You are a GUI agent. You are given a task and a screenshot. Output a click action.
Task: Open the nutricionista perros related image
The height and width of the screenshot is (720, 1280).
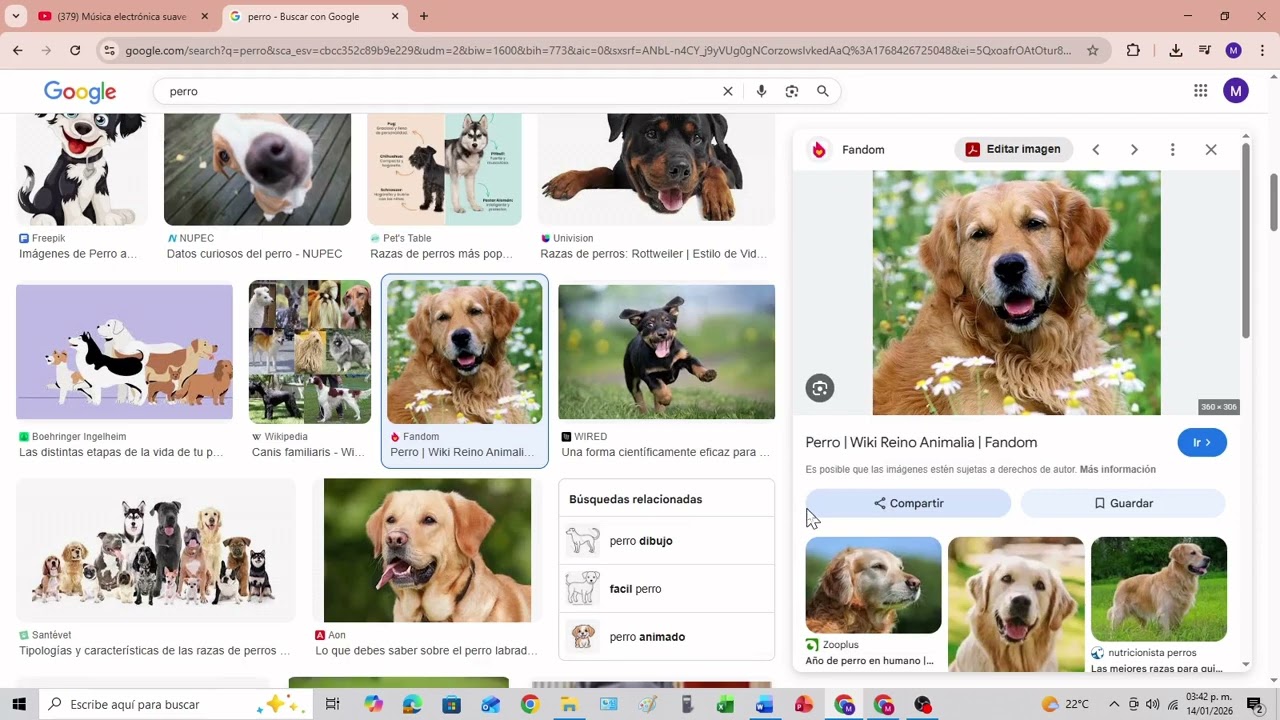pos(1158,589)
